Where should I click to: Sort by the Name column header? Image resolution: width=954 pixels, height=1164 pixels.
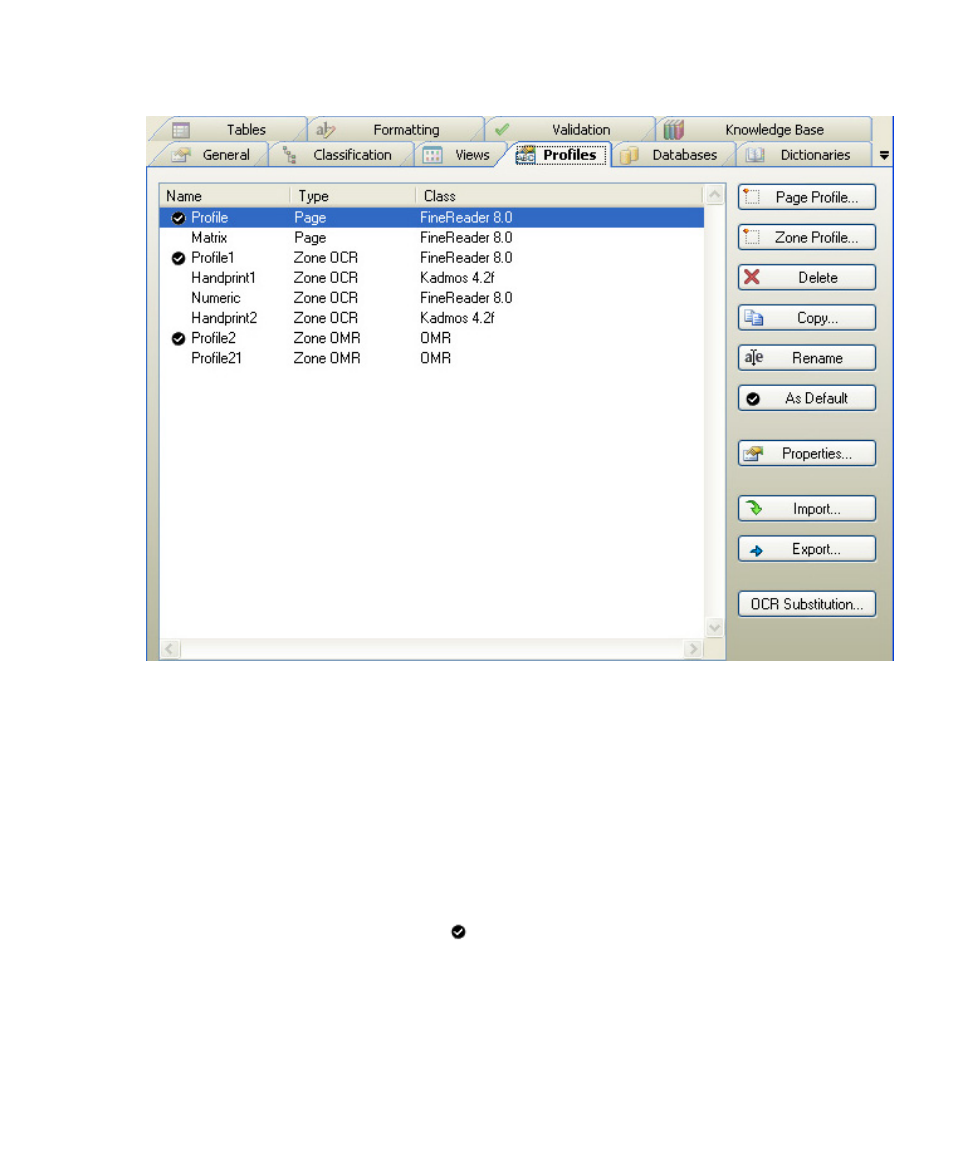(224, 196)
